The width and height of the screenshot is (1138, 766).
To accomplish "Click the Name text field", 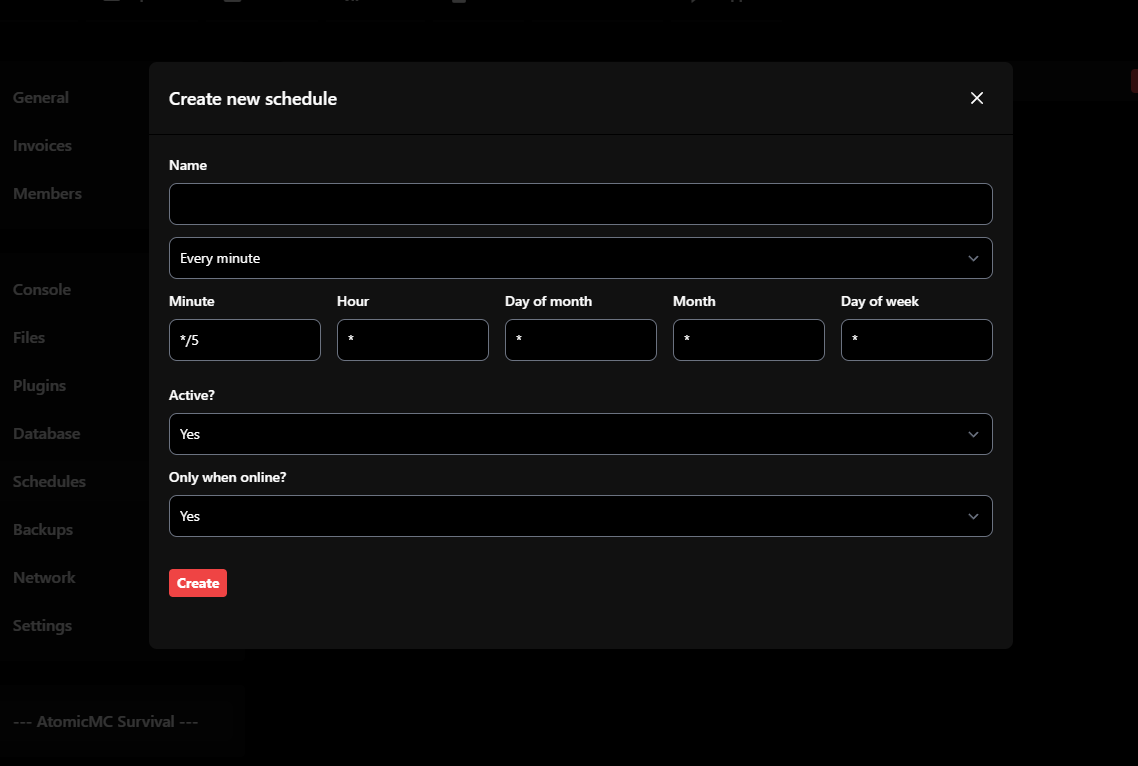I will [x=580, y=204].
